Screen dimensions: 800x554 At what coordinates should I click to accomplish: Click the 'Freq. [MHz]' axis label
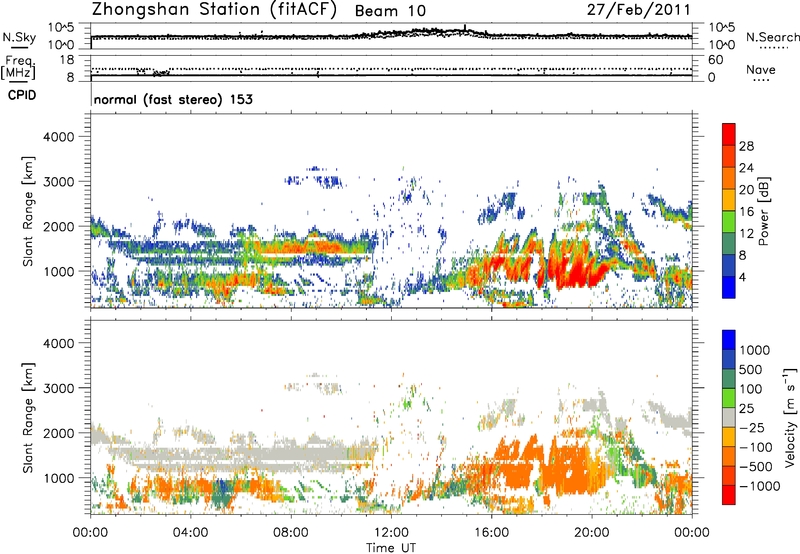pos(18,67)
